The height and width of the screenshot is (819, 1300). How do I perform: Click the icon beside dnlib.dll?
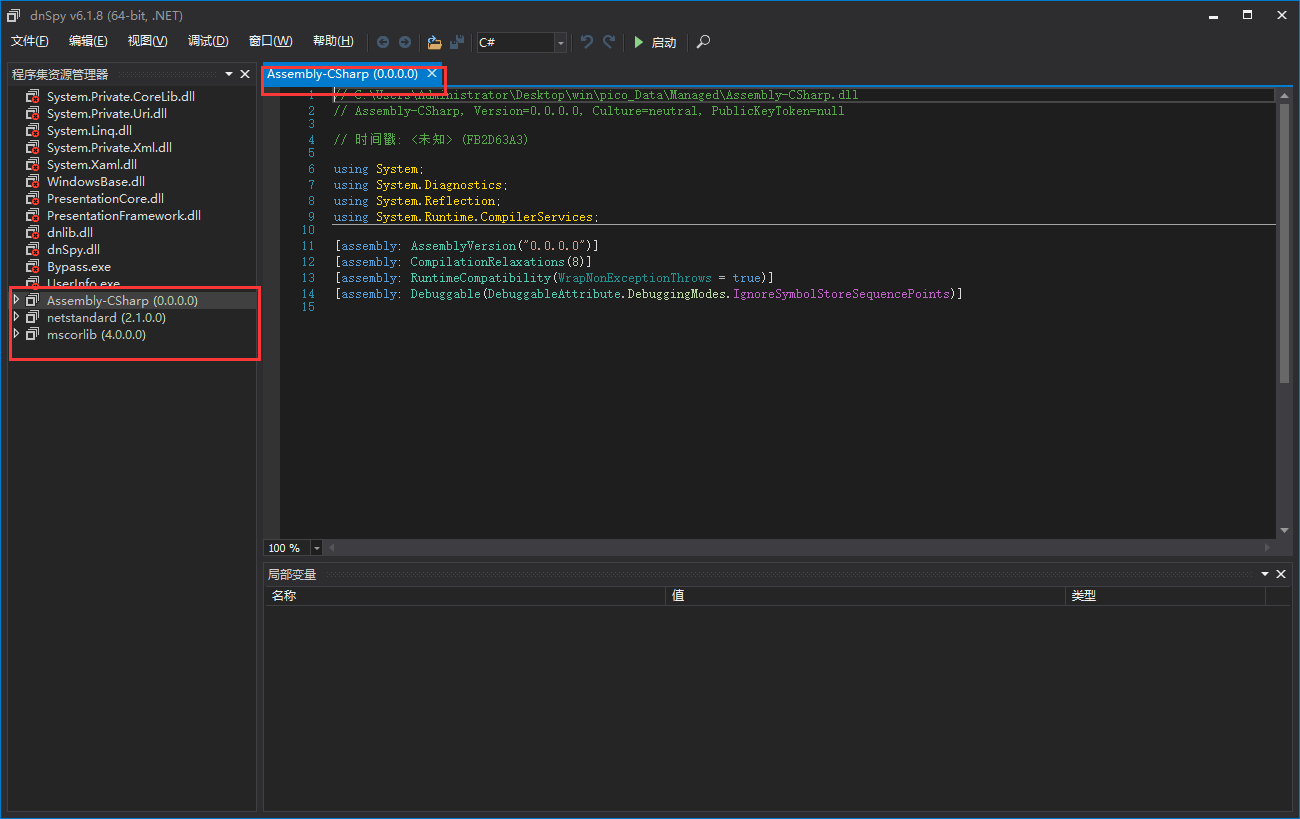pos(32,233)
